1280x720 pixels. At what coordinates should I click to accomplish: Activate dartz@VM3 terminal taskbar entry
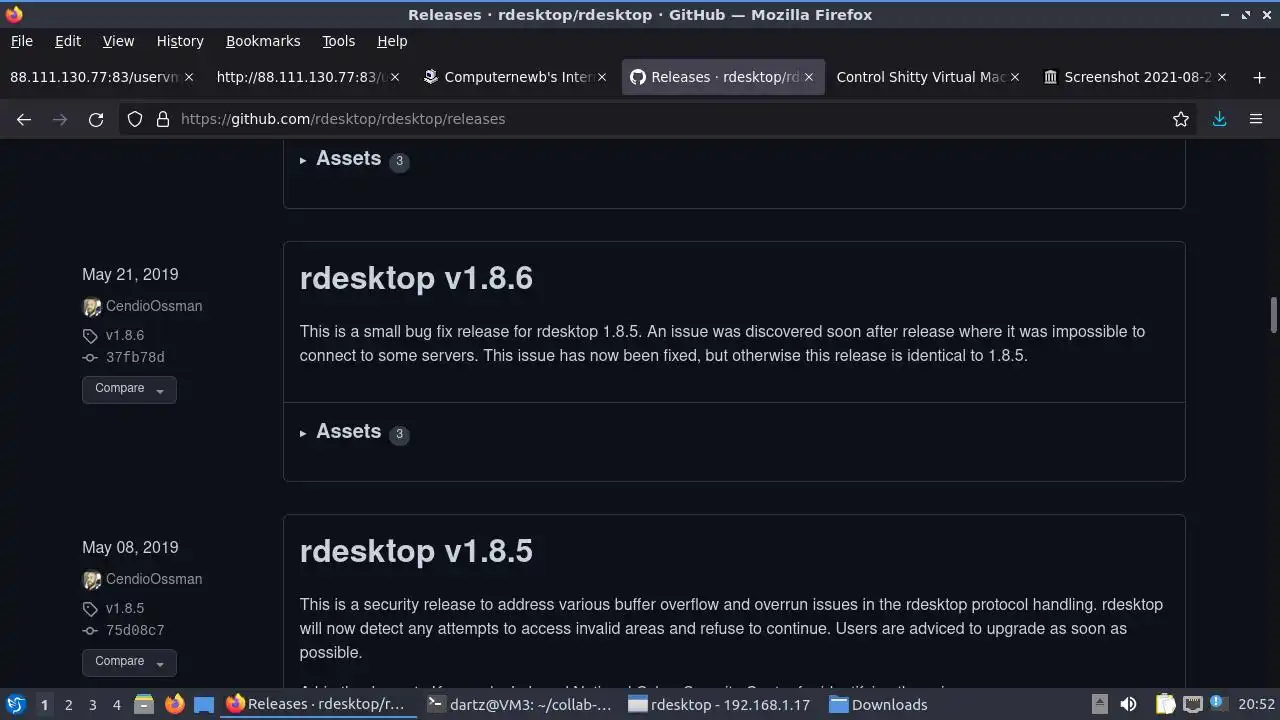tap(519, 704)
